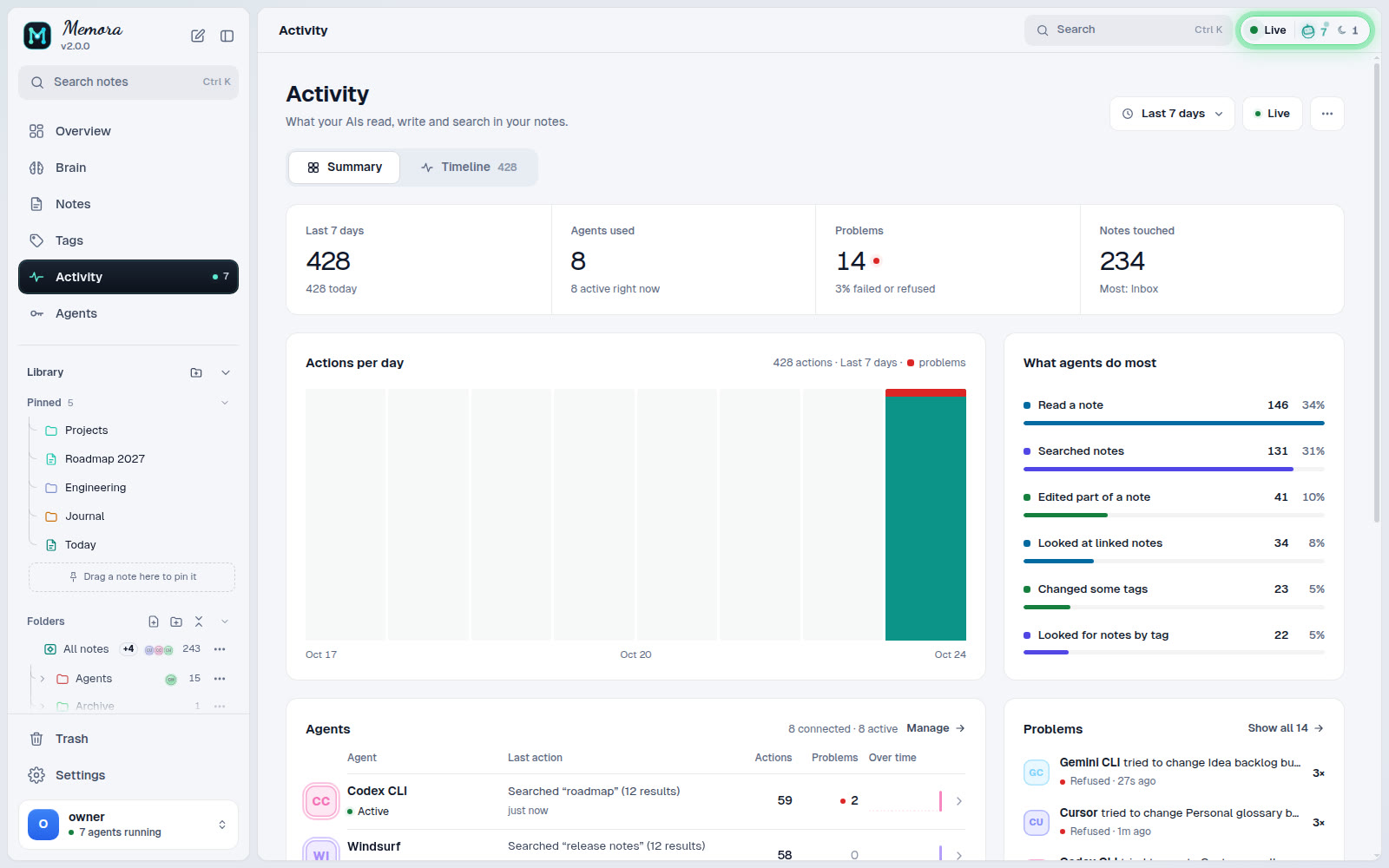Add new library folder icon
The image size is (1389, 868).
click(x=196, y=372)
